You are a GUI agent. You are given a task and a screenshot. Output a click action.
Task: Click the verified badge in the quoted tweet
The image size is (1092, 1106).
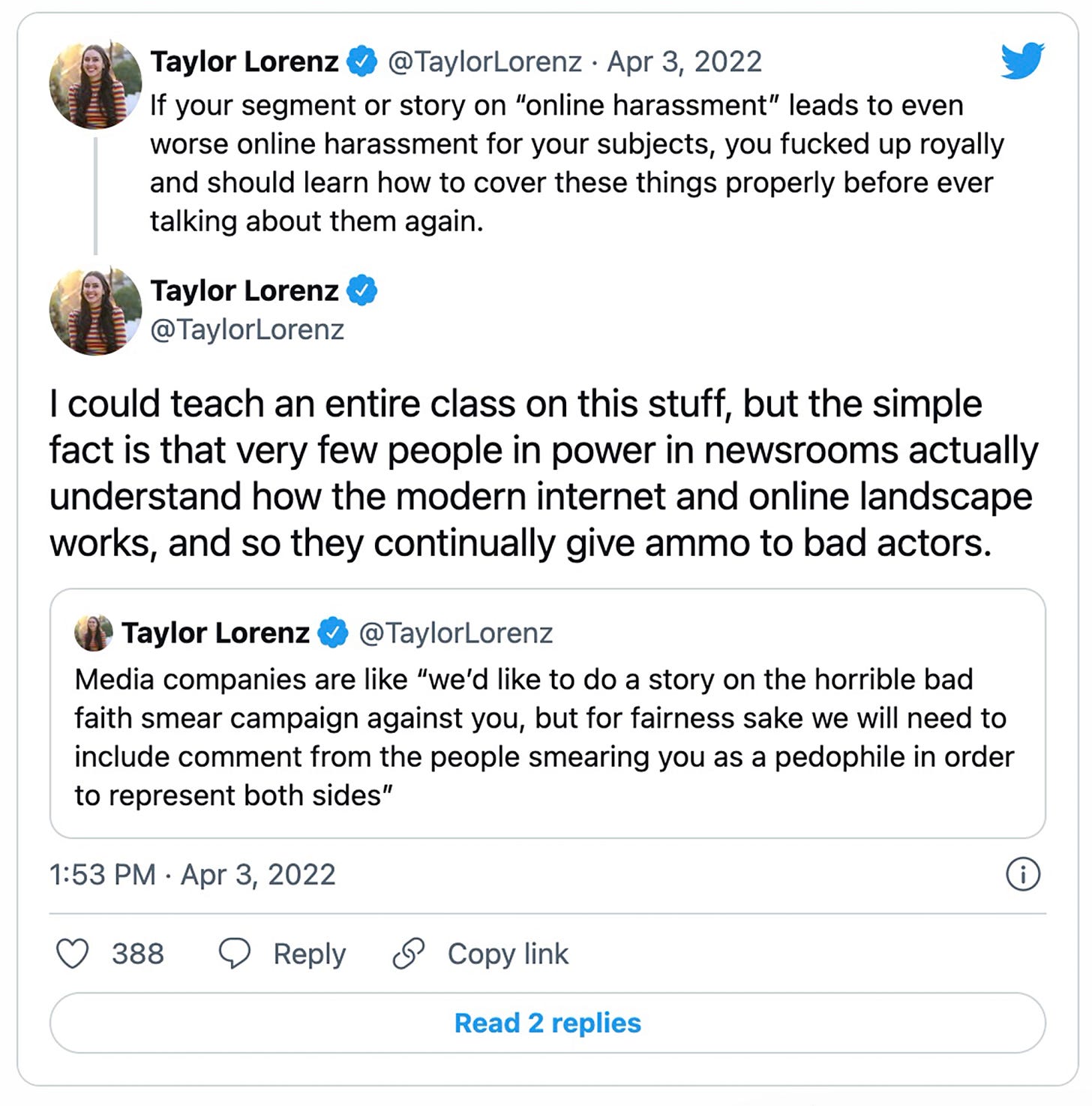pyautogui.click(x=331, y=633)
